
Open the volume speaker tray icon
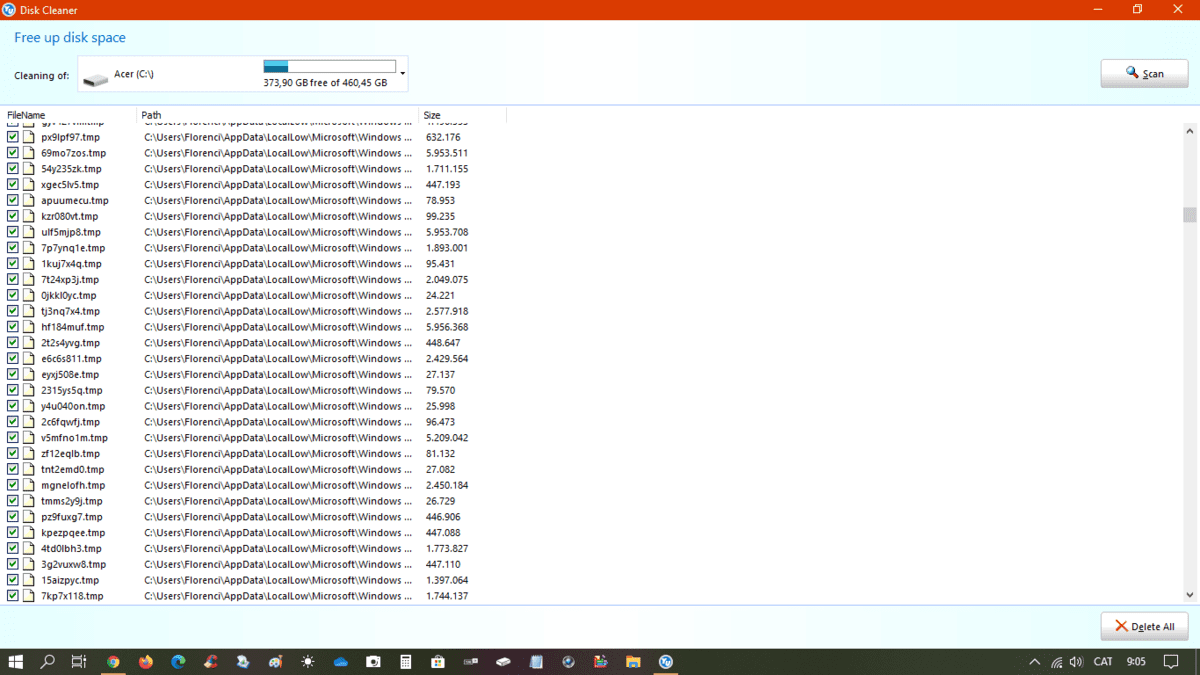[x=1076, y=662]
